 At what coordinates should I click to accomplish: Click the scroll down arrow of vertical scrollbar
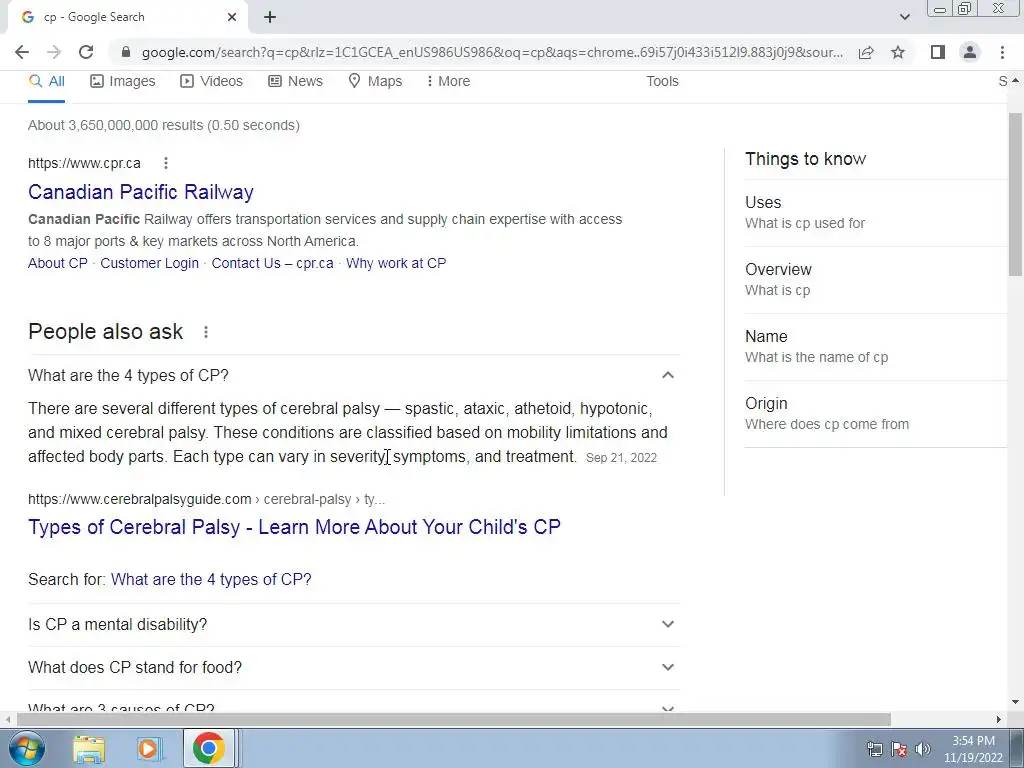[x=1015, y=703]
